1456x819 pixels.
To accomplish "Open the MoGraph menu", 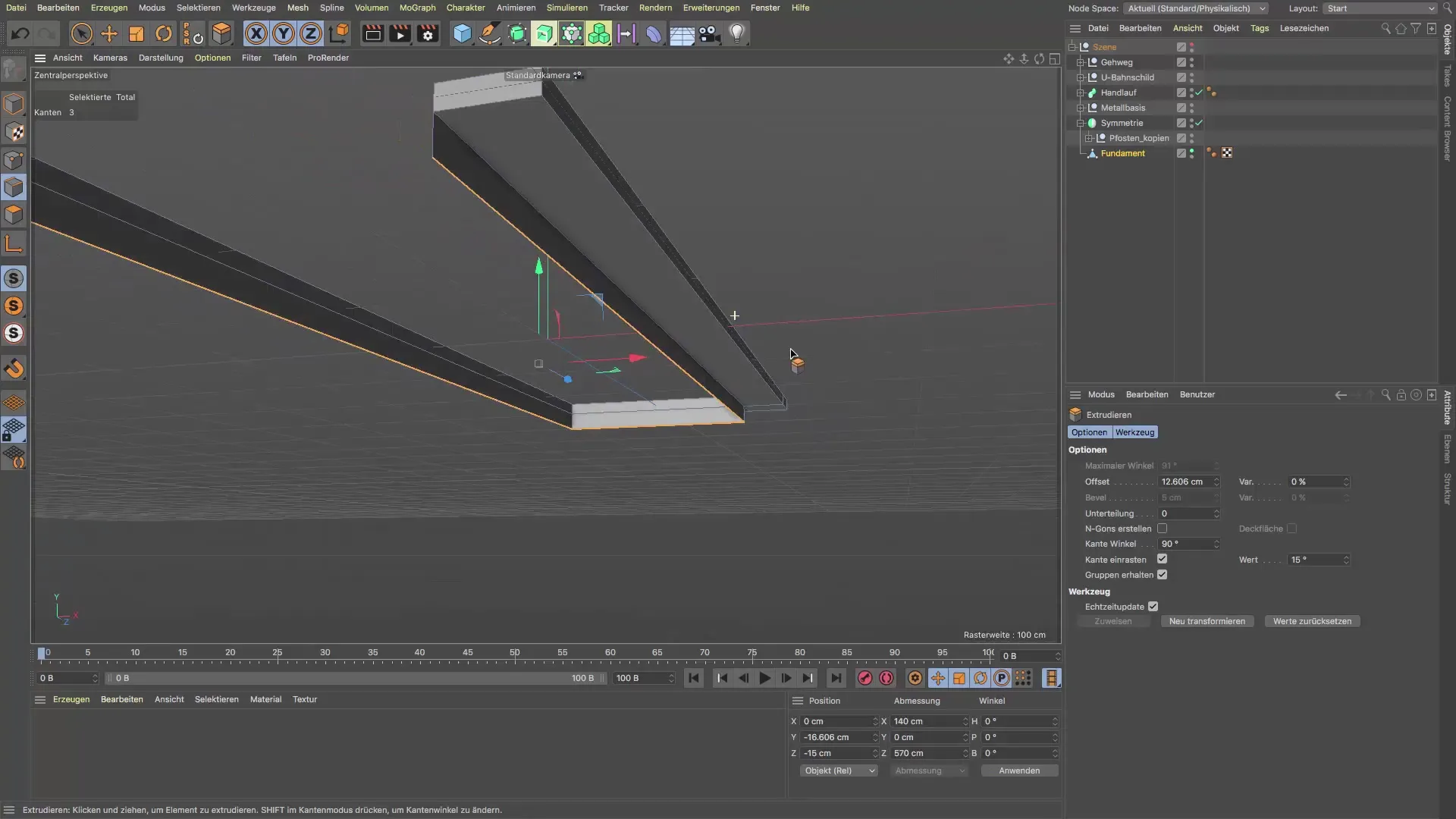I will pyautogui.click(x=417, y=8).
